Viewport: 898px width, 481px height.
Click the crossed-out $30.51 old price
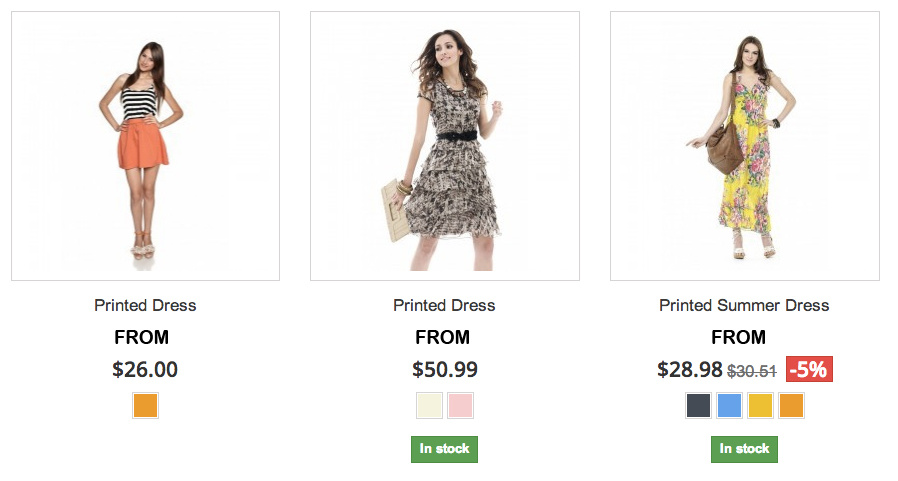(752, 370)
